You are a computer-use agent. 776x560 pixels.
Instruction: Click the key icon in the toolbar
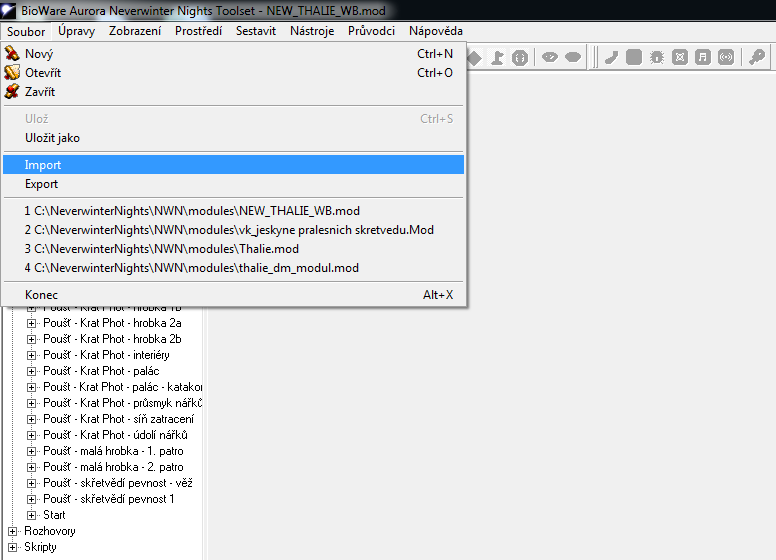click(757, 57)
